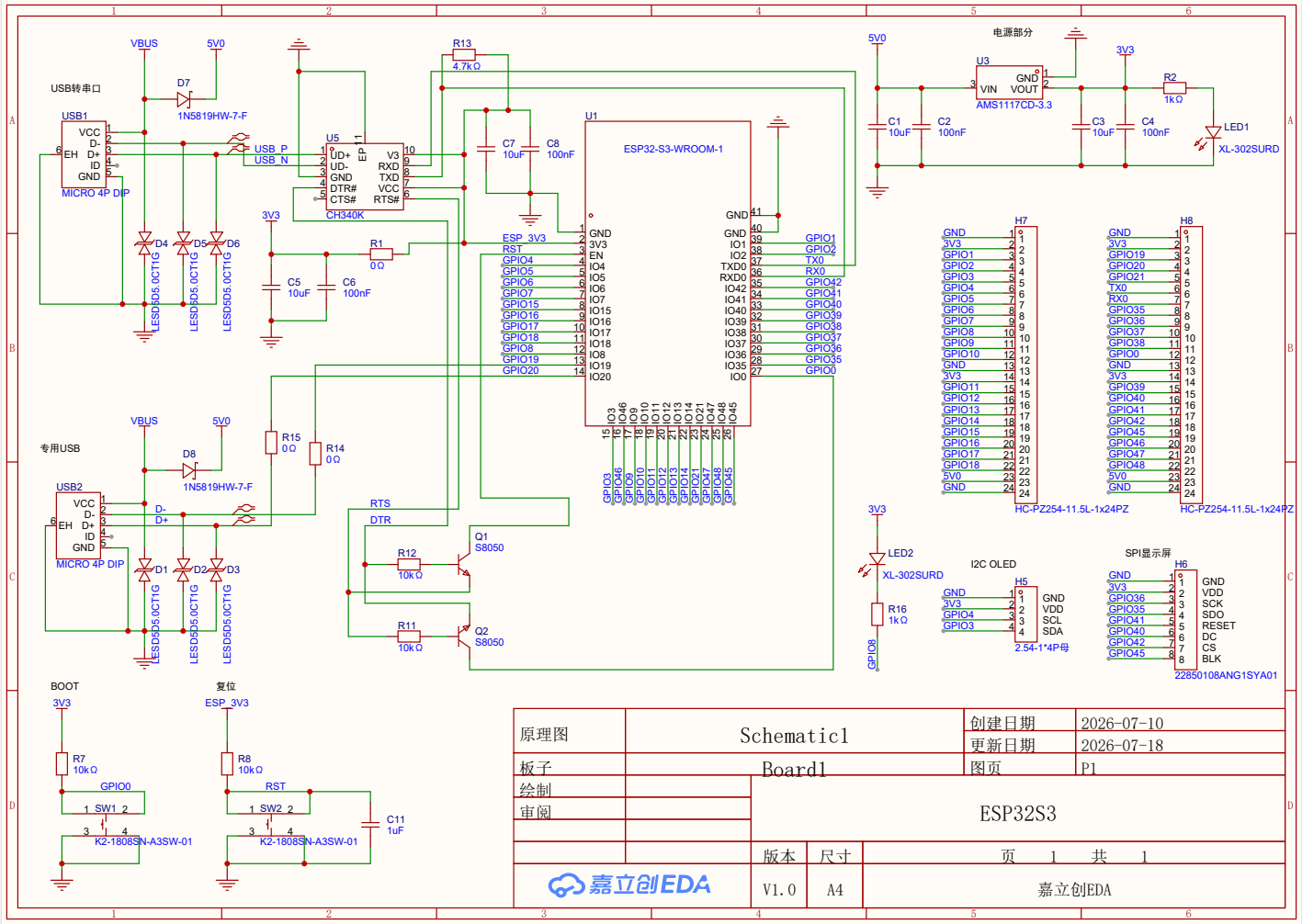Click resistor R12 10kΩ symbol
This screenshot has width=1302, height=924.
point(409,564)
